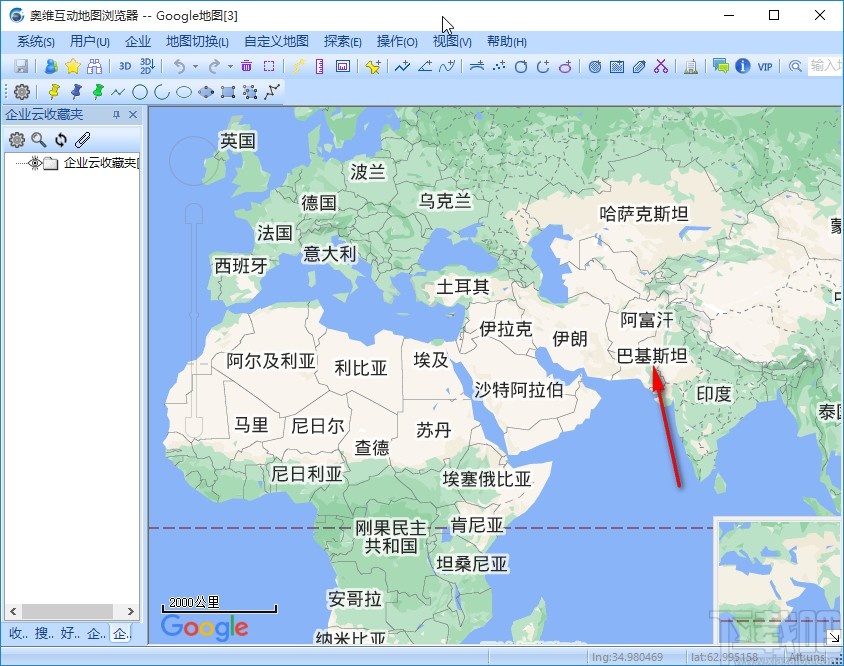This screenshot has height=666, width=844.
Task: Select the green pushpin marker tool
Action: coord(98,92)
